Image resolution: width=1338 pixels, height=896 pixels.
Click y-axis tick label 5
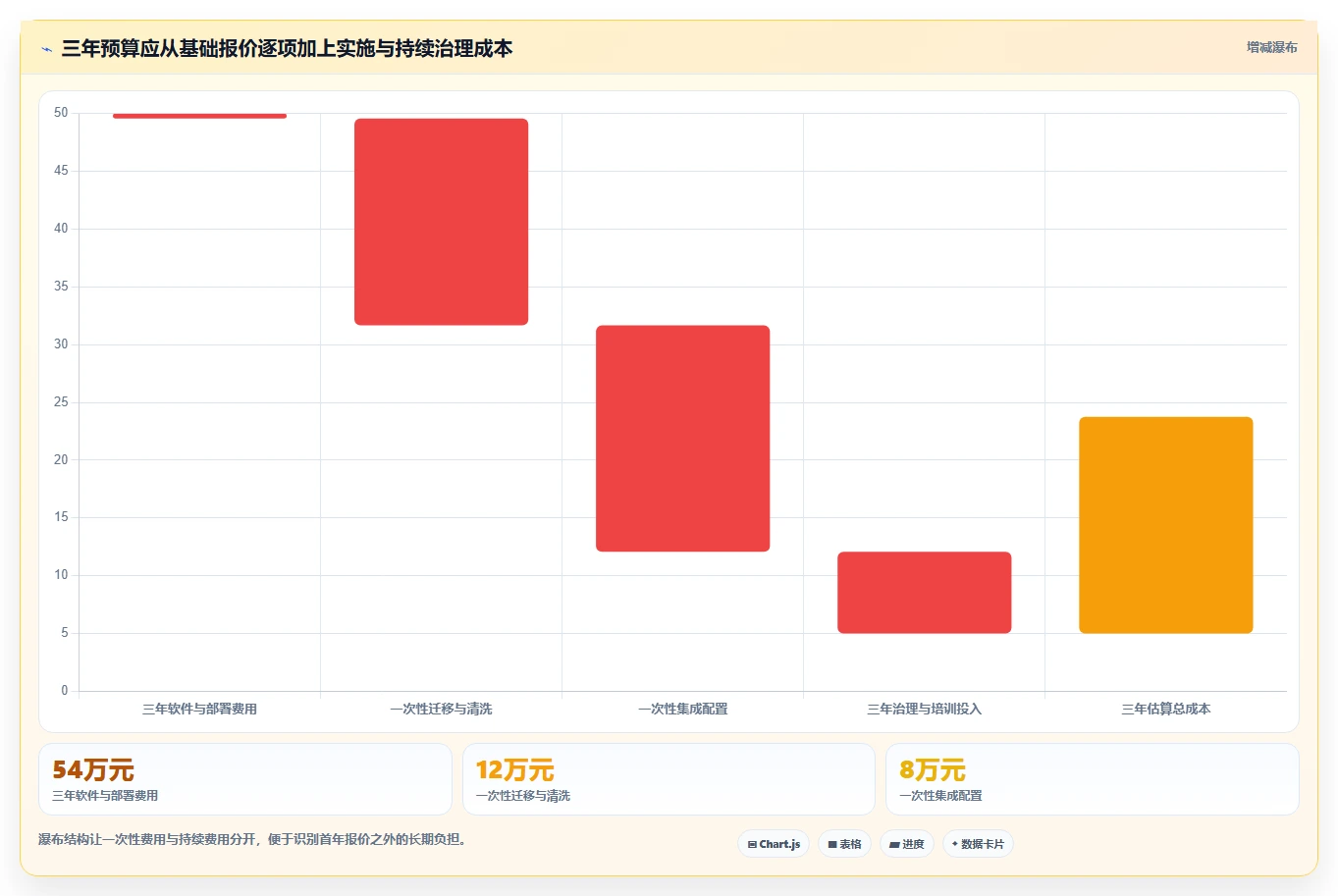pos(65,633)
